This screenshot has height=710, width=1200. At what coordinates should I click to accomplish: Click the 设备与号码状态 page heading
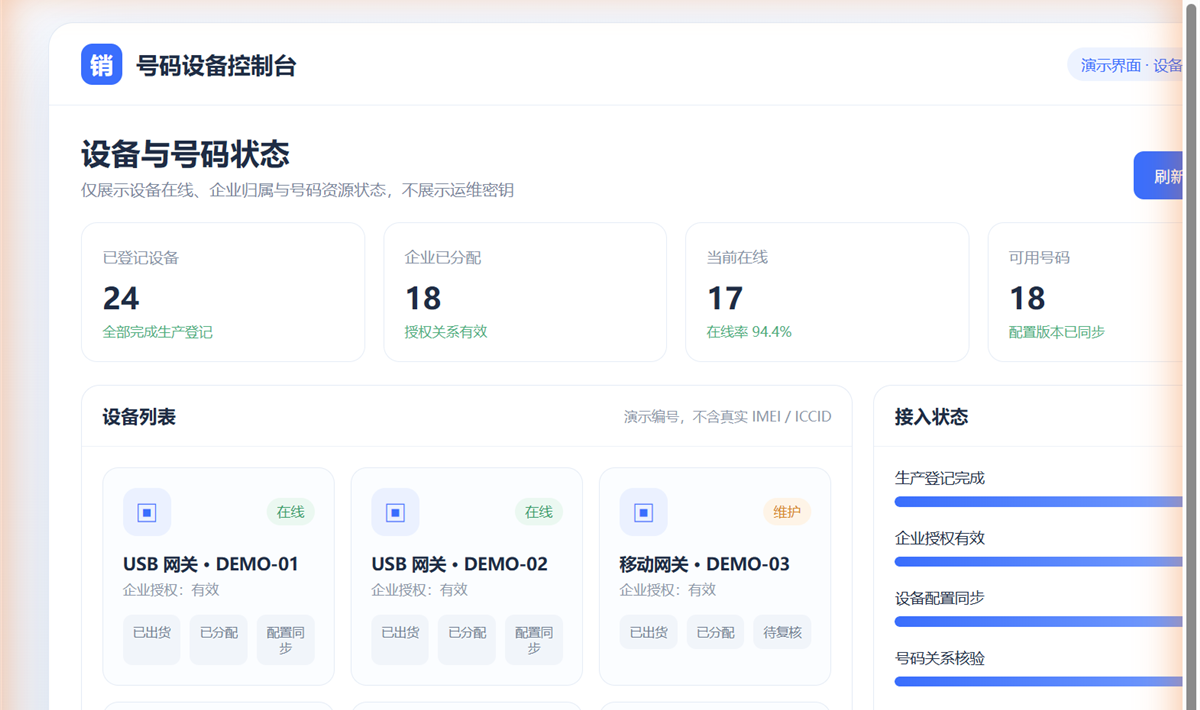(186, 155)
